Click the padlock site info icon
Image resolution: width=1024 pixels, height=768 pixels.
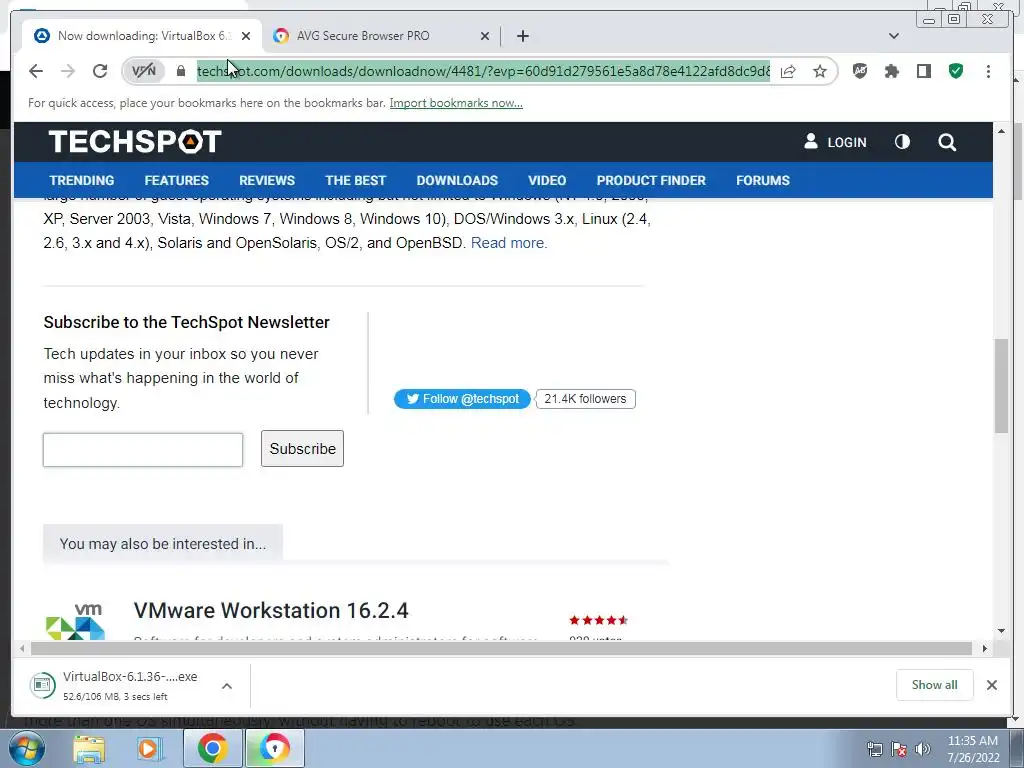(181, 71)
